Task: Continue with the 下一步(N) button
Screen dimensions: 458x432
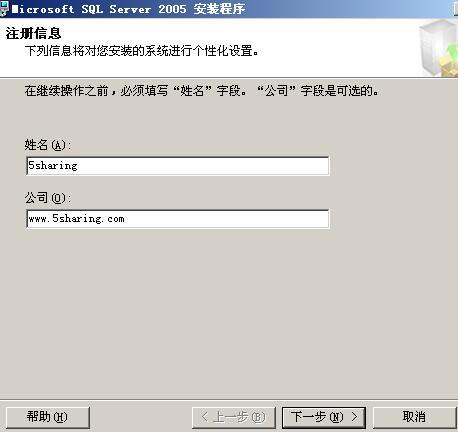Action: [x=324, y=417]
